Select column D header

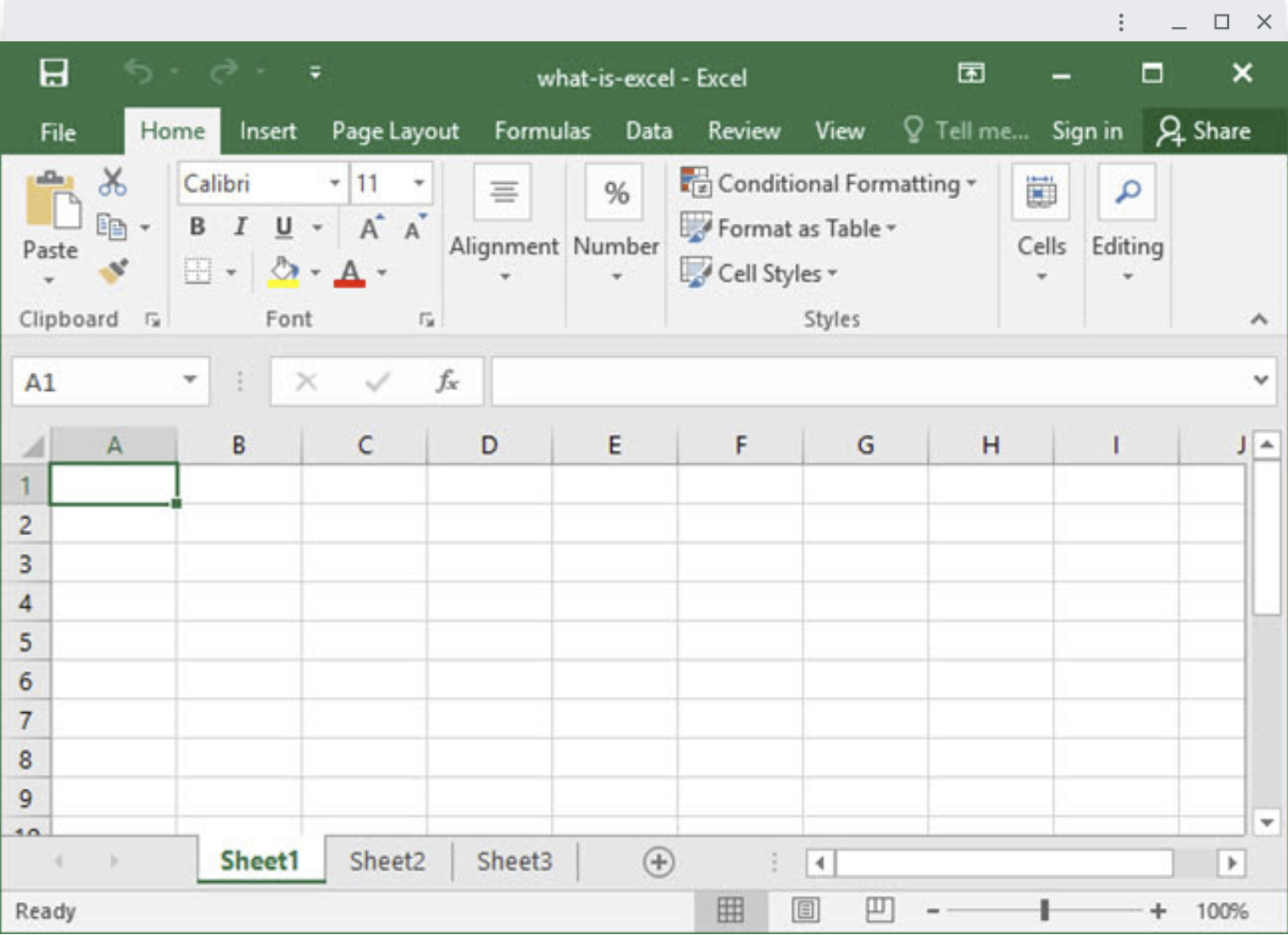pyautogui.click(x=489, y=445)
